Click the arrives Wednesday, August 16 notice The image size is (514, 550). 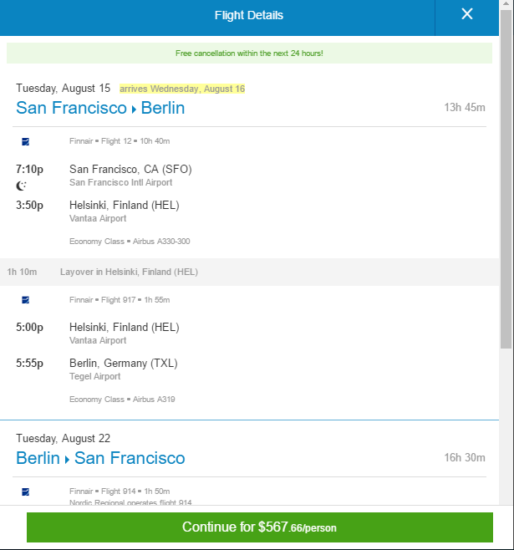pyautogui.click(x=182, y=89)
